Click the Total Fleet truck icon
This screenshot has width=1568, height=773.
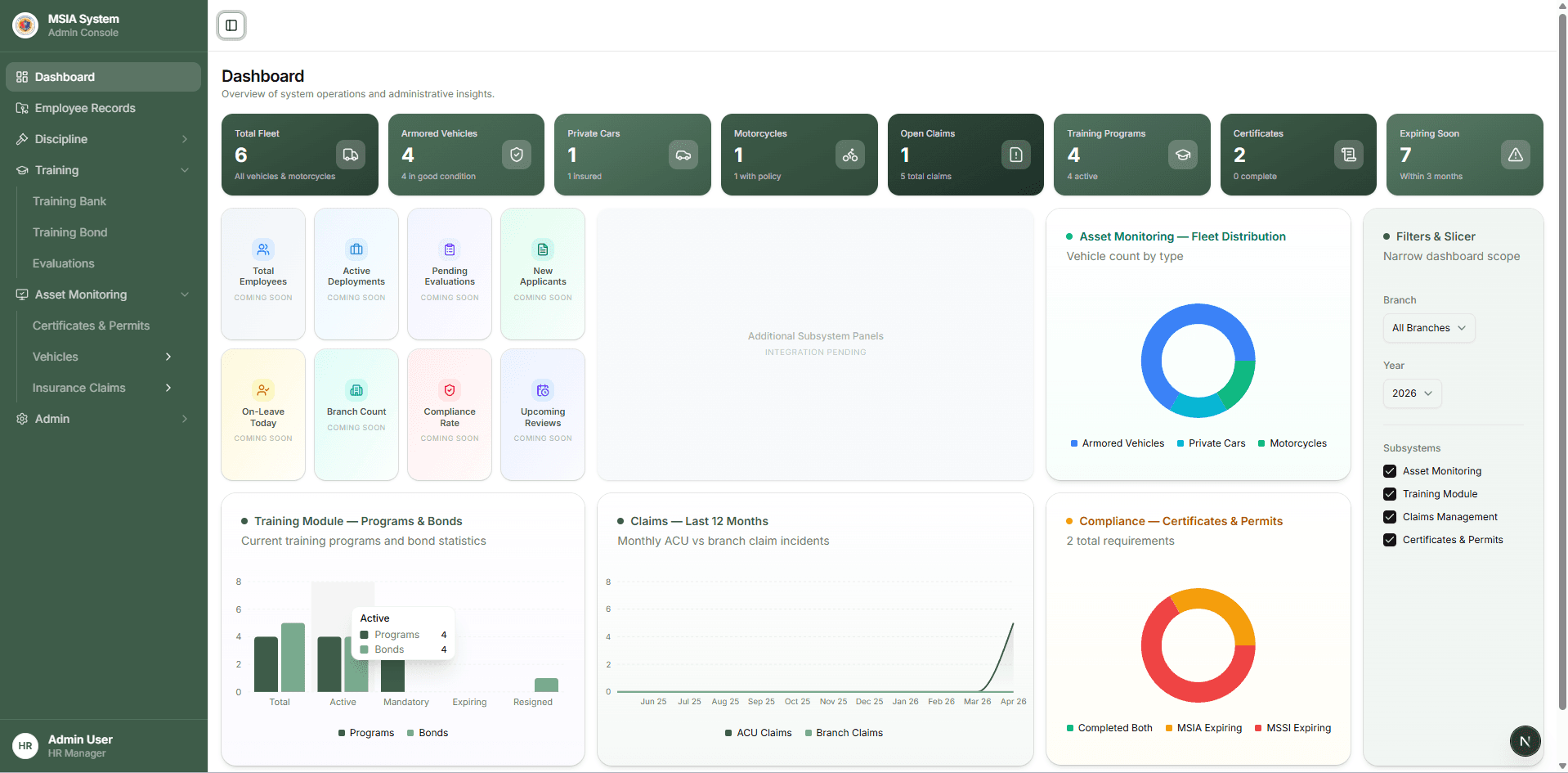(350, 155)
